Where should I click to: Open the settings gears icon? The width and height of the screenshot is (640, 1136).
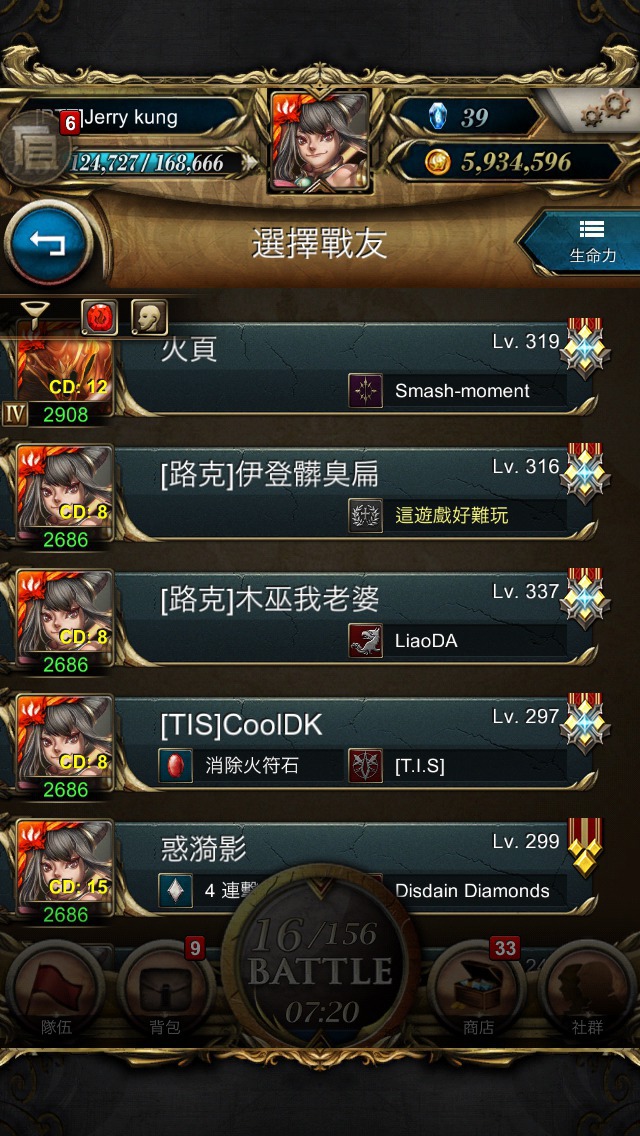point(606,110)
